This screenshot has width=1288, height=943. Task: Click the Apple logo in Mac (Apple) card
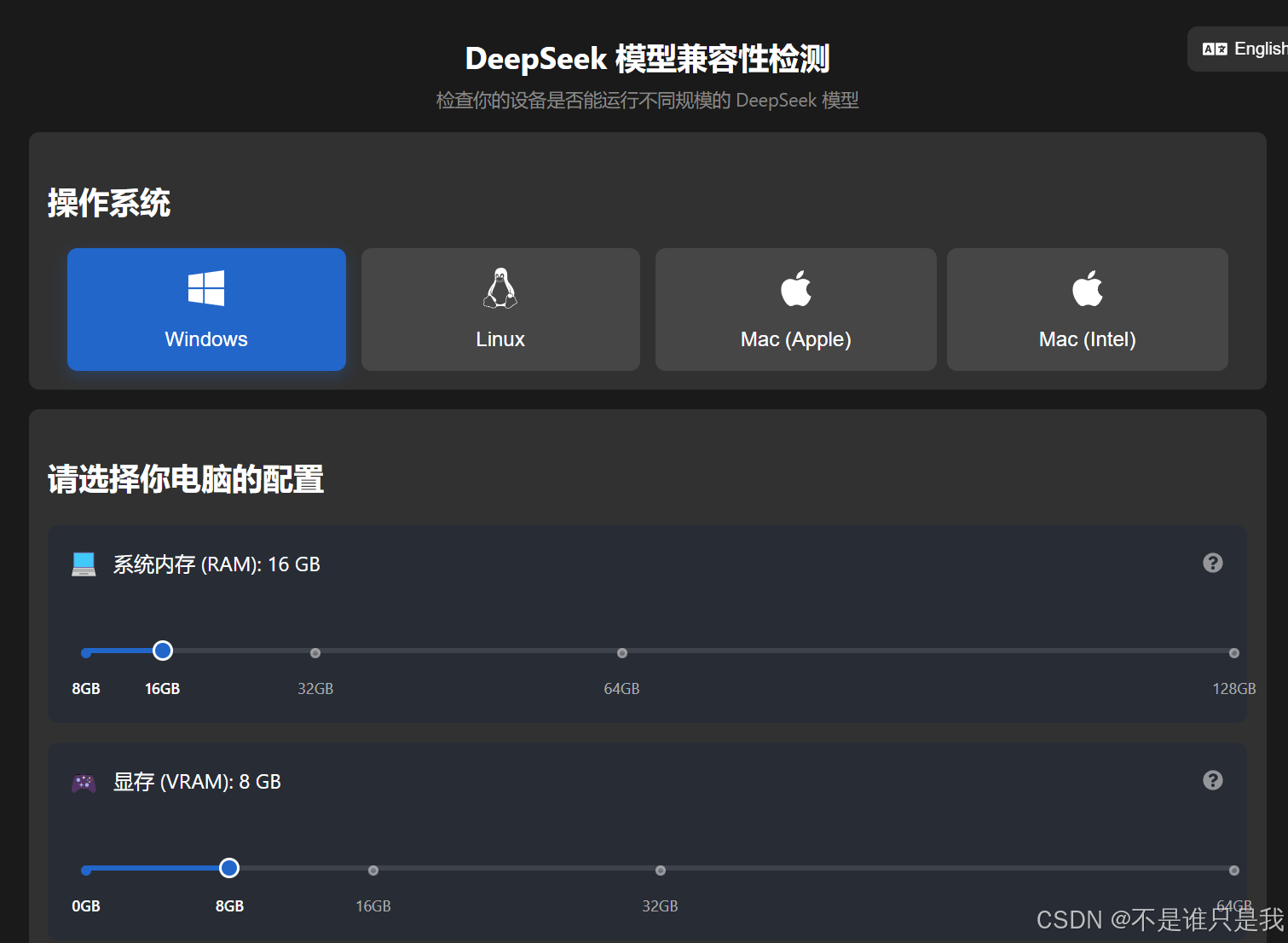pos(796,288)
